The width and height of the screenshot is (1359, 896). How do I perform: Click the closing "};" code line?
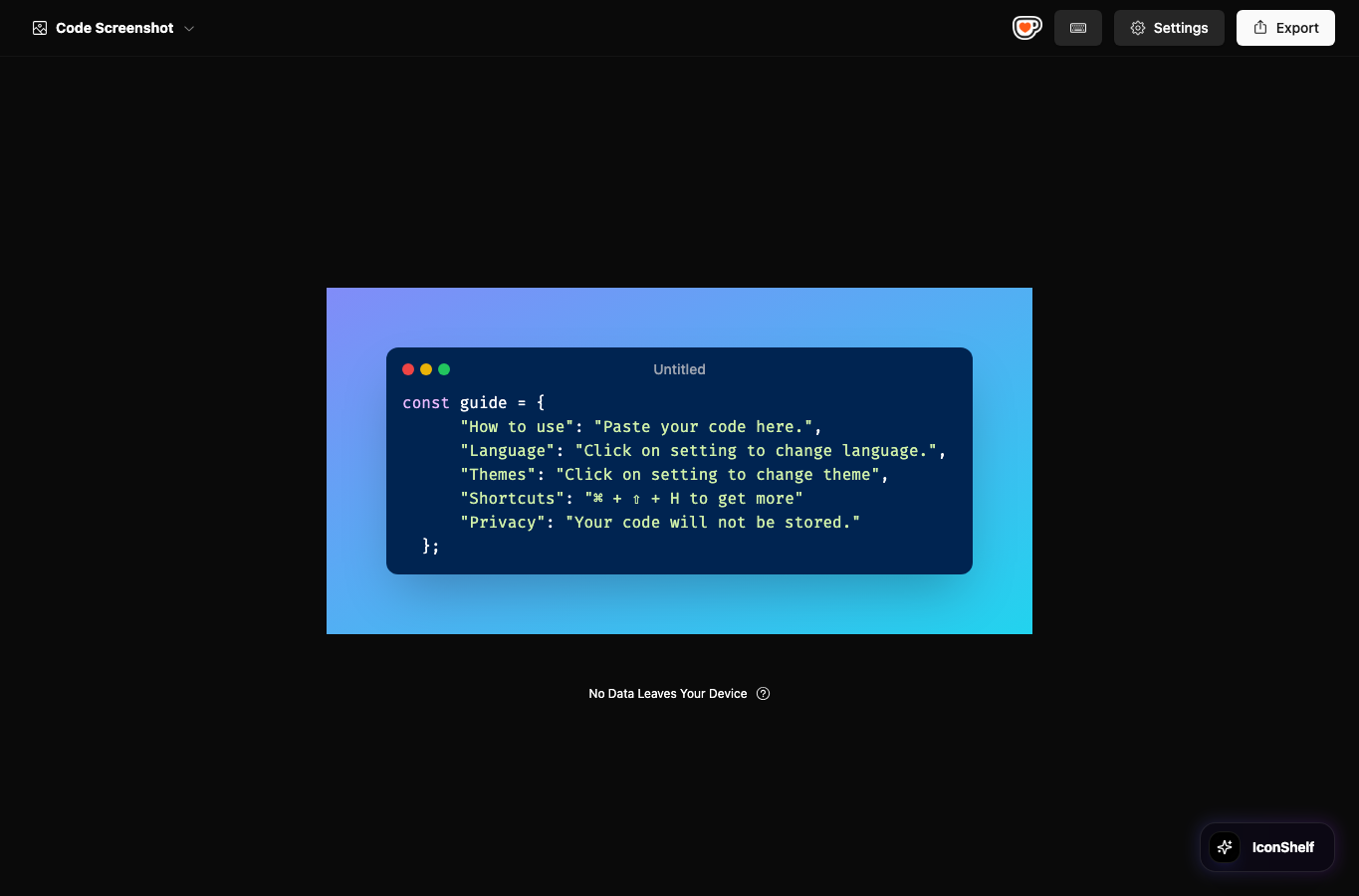[430, 547]
